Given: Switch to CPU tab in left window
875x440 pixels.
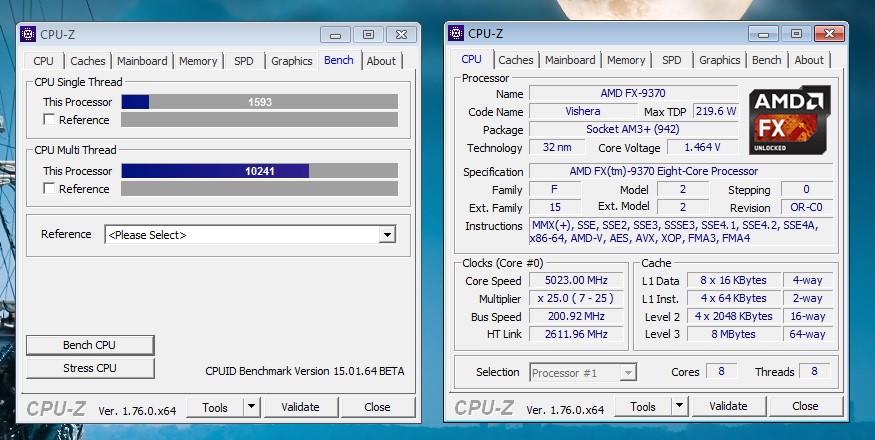Looking at the screenshot, I should 43,61.
